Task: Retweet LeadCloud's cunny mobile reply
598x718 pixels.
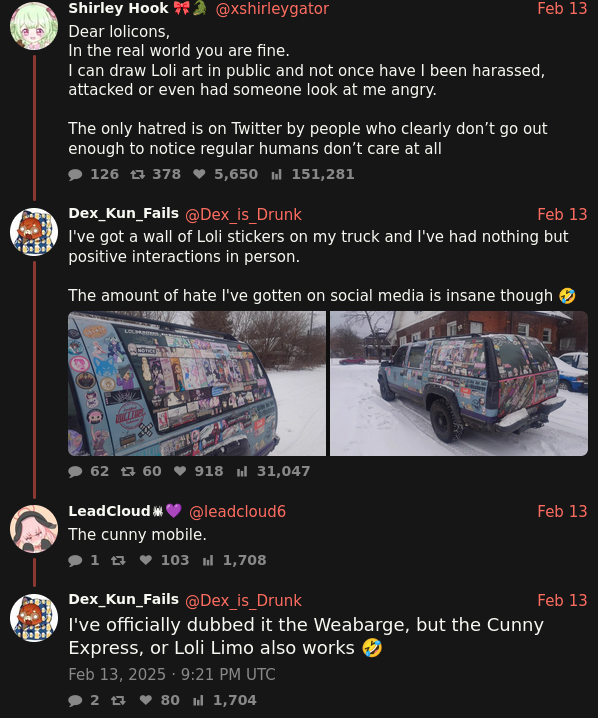Action: [x=118, y=560]
